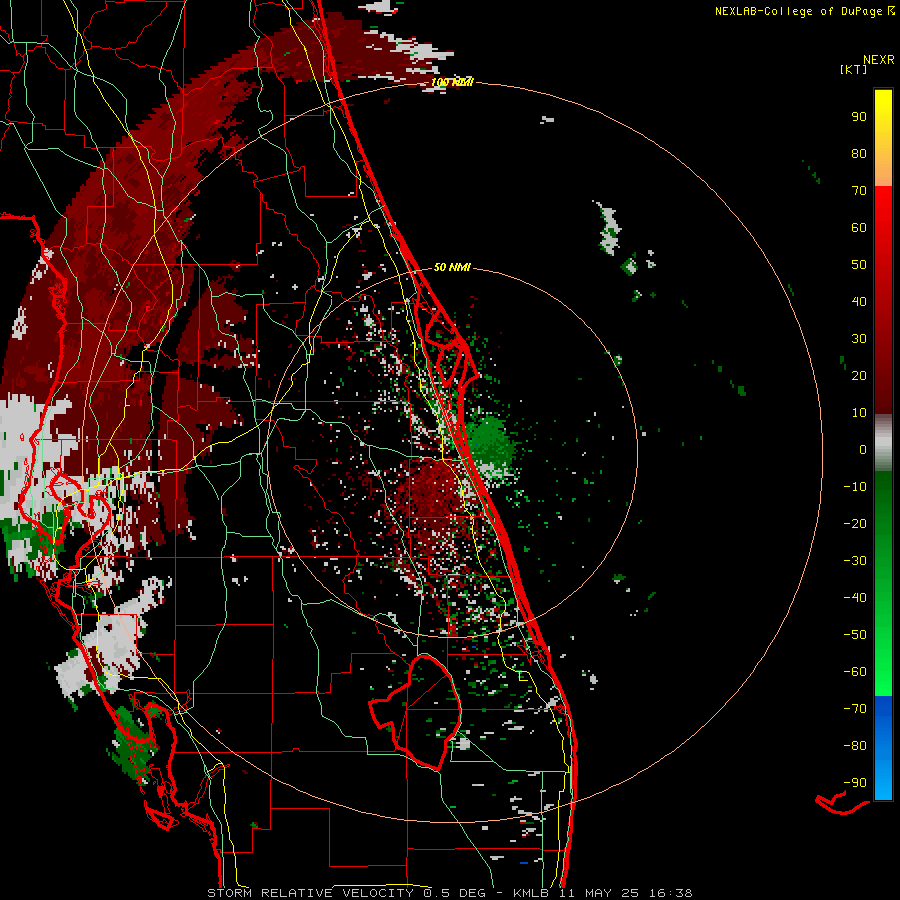Click the 11 MAY 25 date text
This screenshot has height=900, width=900.
coord(599,893)
